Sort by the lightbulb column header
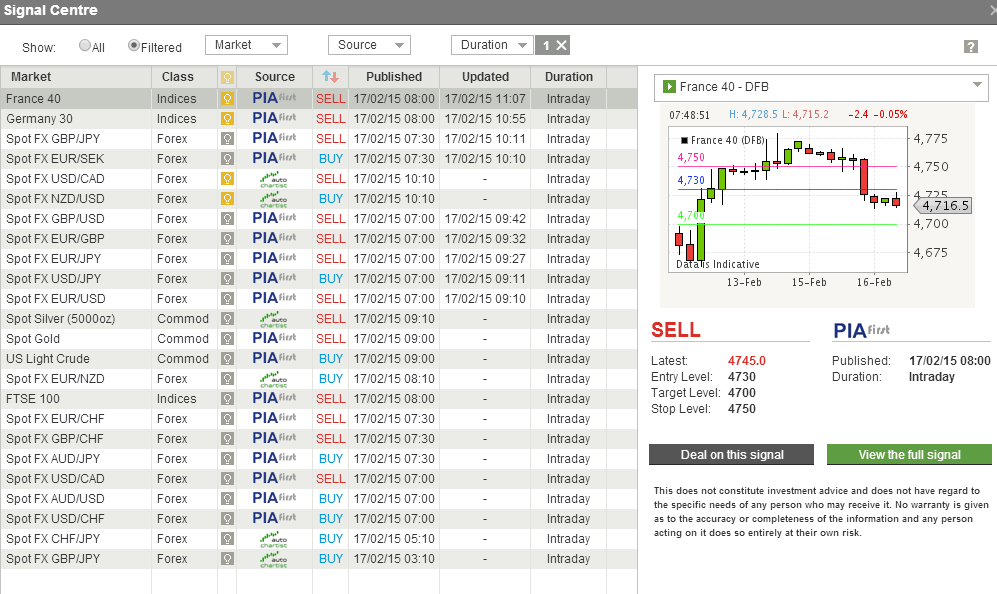Image resolution: width=997 pixels, height=594 pixels. coord(227,77)
